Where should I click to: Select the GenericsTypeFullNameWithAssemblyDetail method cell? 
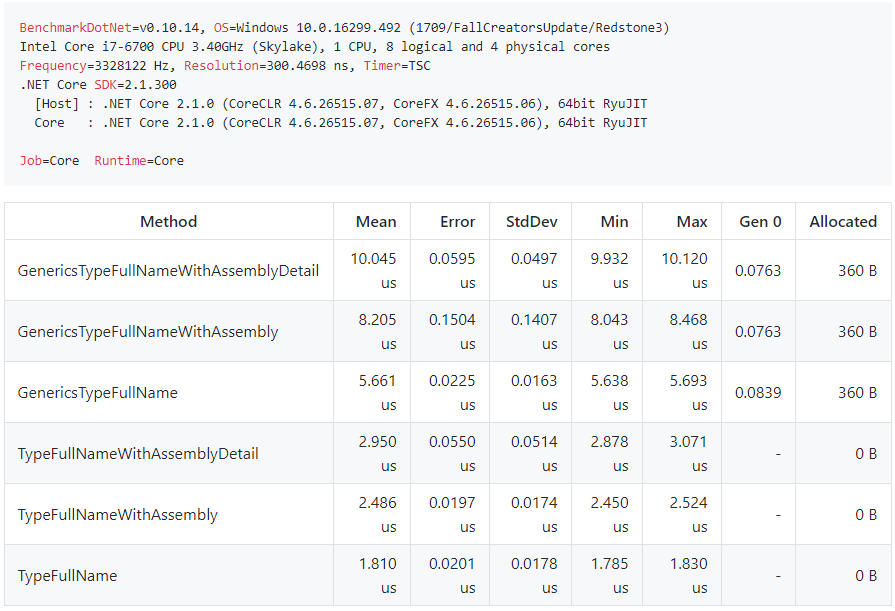tap(168, 271)
